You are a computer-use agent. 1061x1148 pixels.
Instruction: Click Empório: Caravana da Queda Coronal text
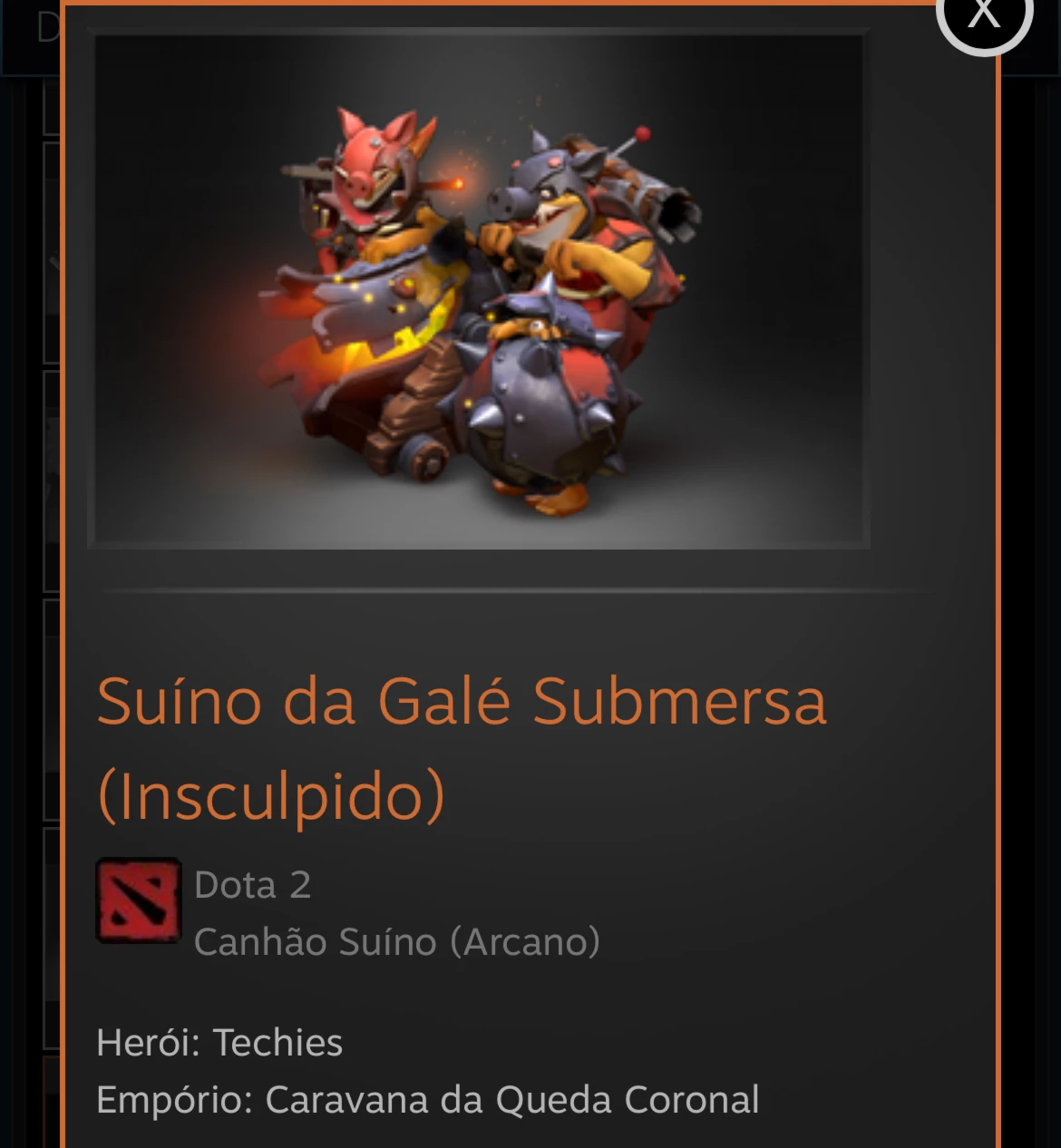click(427, 1100)
